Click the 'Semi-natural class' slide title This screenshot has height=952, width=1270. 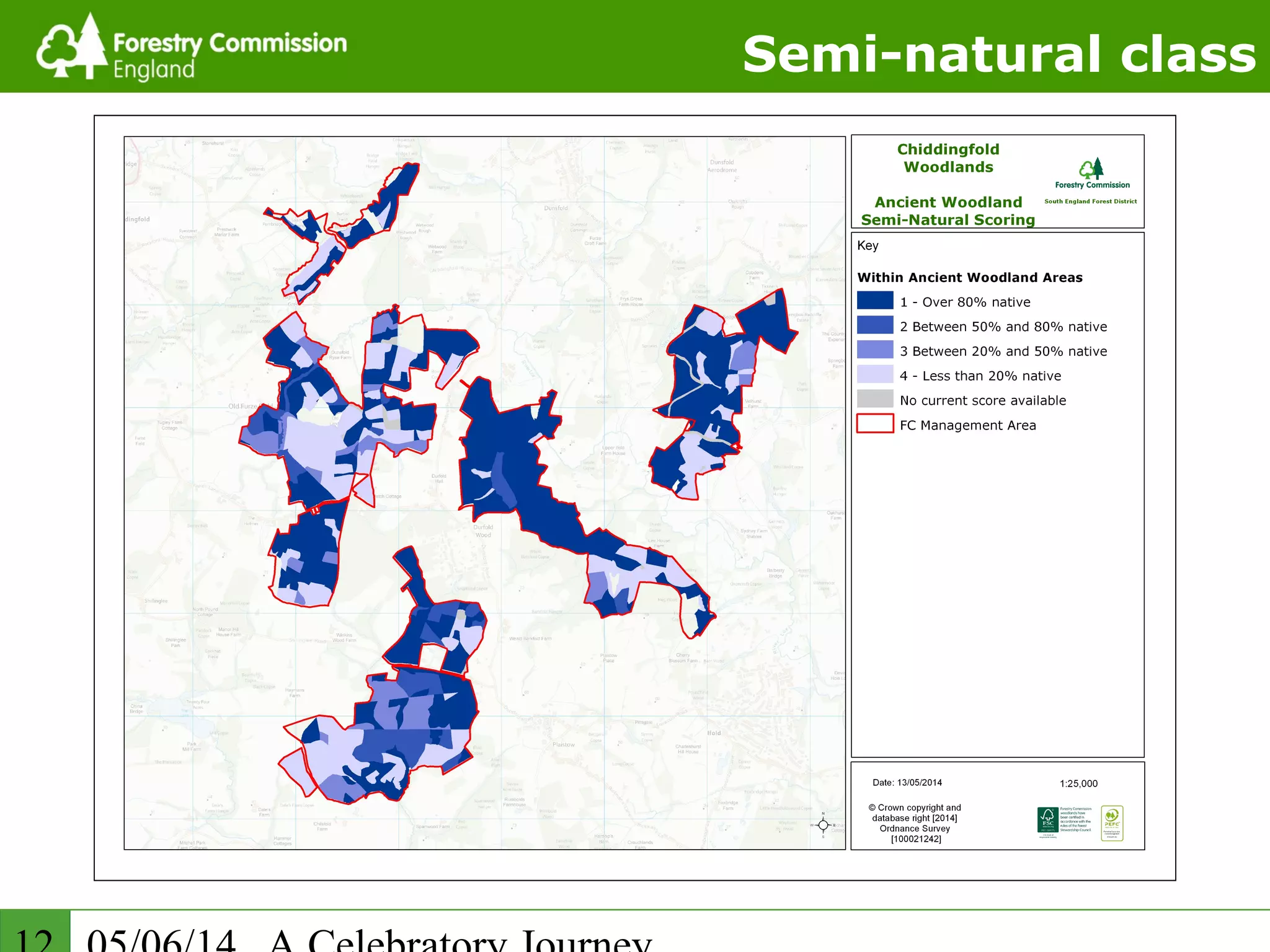click(999, 55)
